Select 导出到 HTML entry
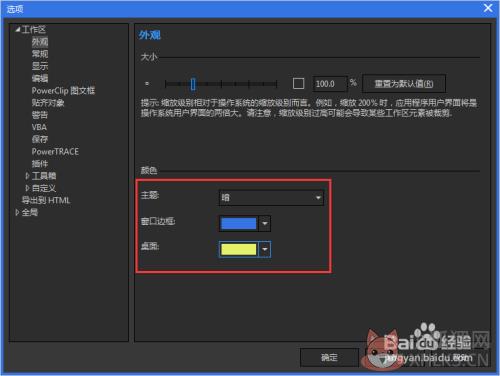Screen dimensions: 500x376 coord(46,200)
